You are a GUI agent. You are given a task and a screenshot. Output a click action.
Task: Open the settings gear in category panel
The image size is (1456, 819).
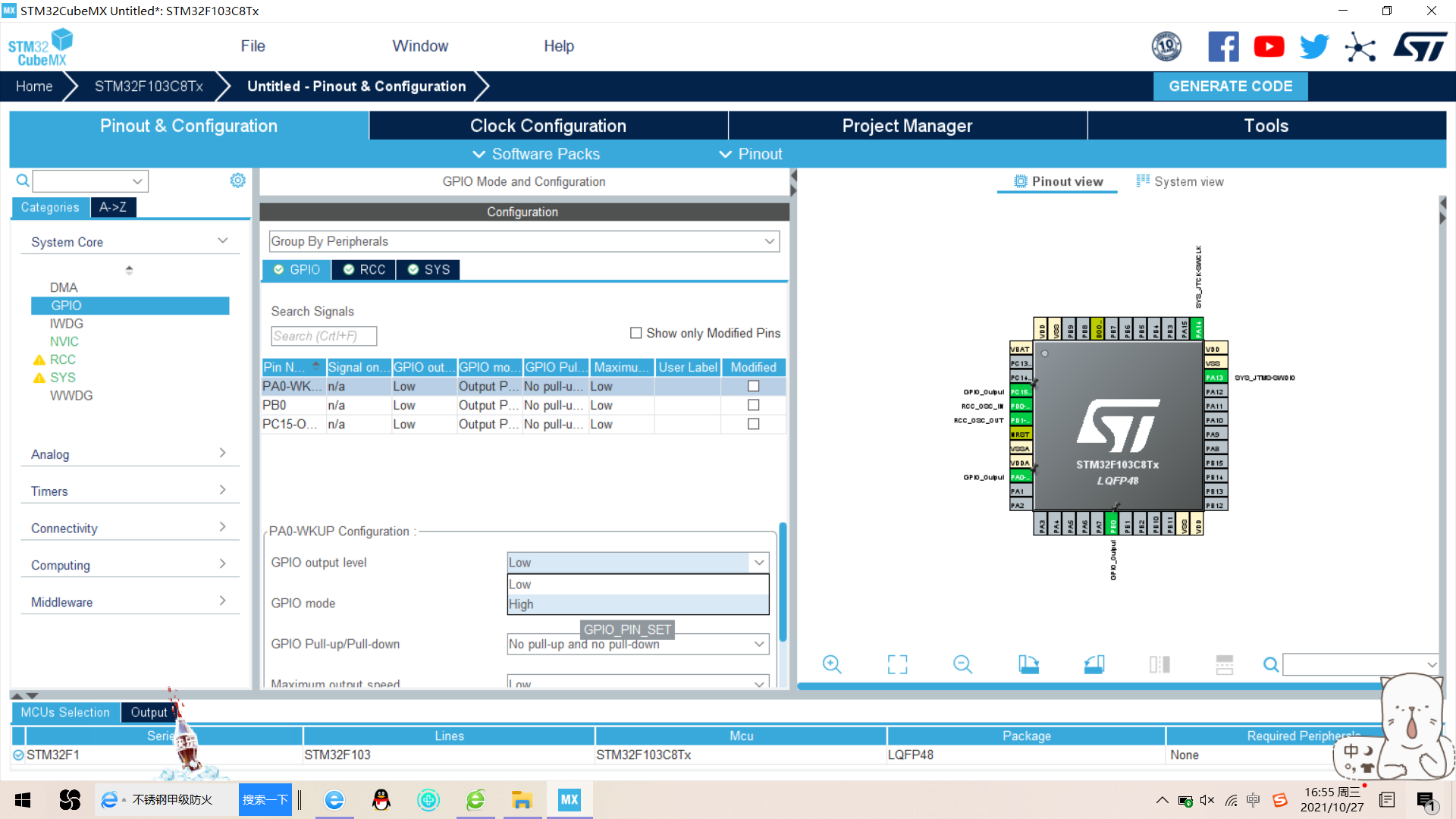click(x=238, y=180)
